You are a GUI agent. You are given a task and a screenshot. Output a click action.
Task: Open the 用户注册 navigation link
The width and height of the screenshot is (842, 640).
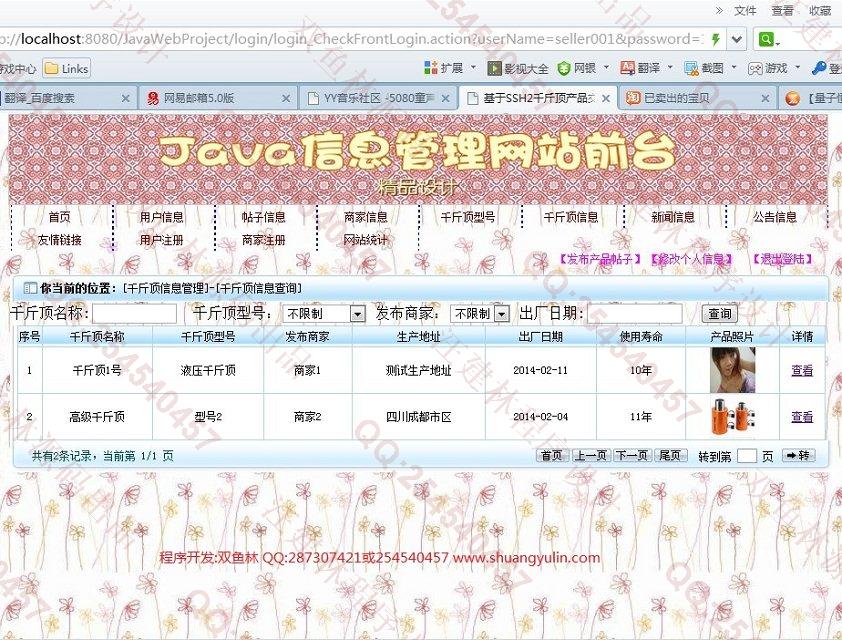tap(162, 240)
